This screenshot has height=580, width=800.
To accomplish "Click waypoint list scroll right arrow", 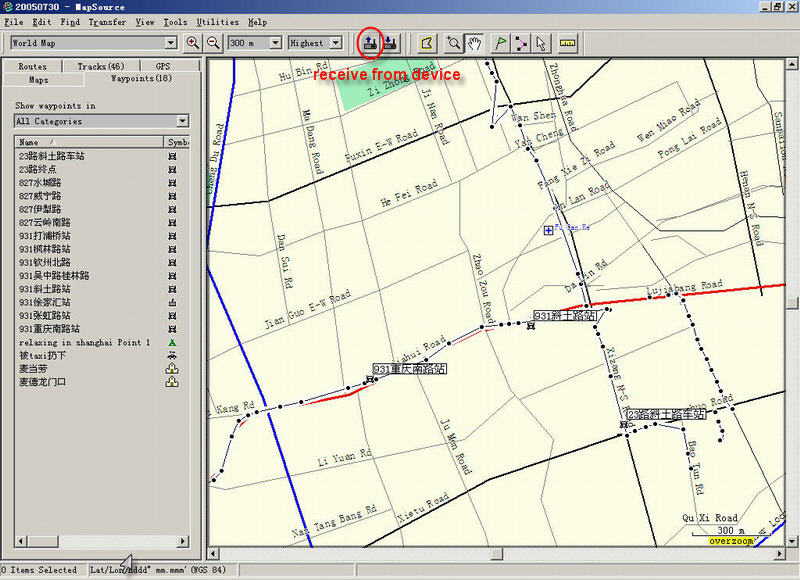I will (183, 541).
